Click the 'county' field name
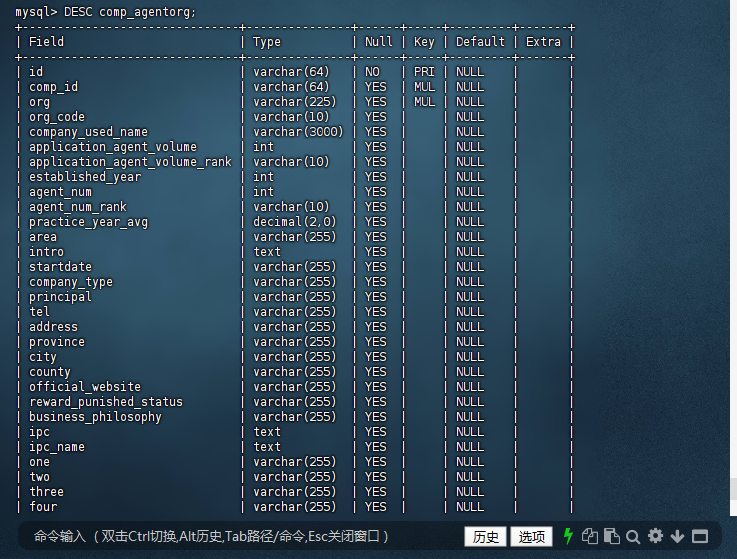Screen dimensions: 737x559 click(x=50, y=372)
